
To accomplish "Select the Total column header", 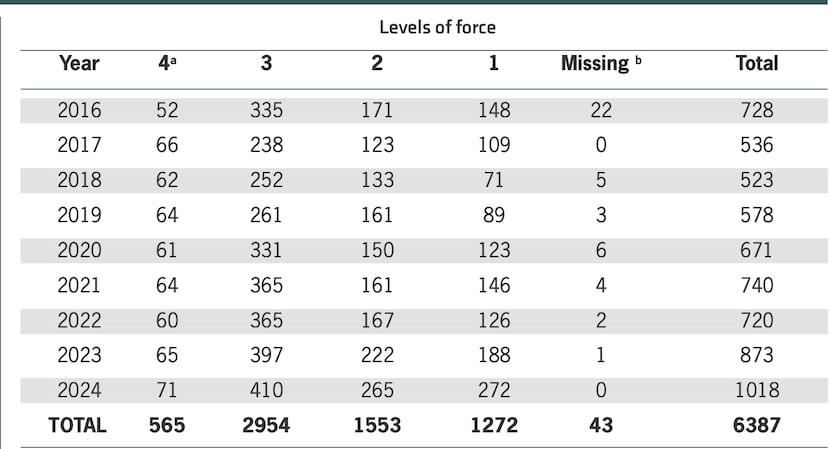I will pyautogui.click(x=756, y=63).
